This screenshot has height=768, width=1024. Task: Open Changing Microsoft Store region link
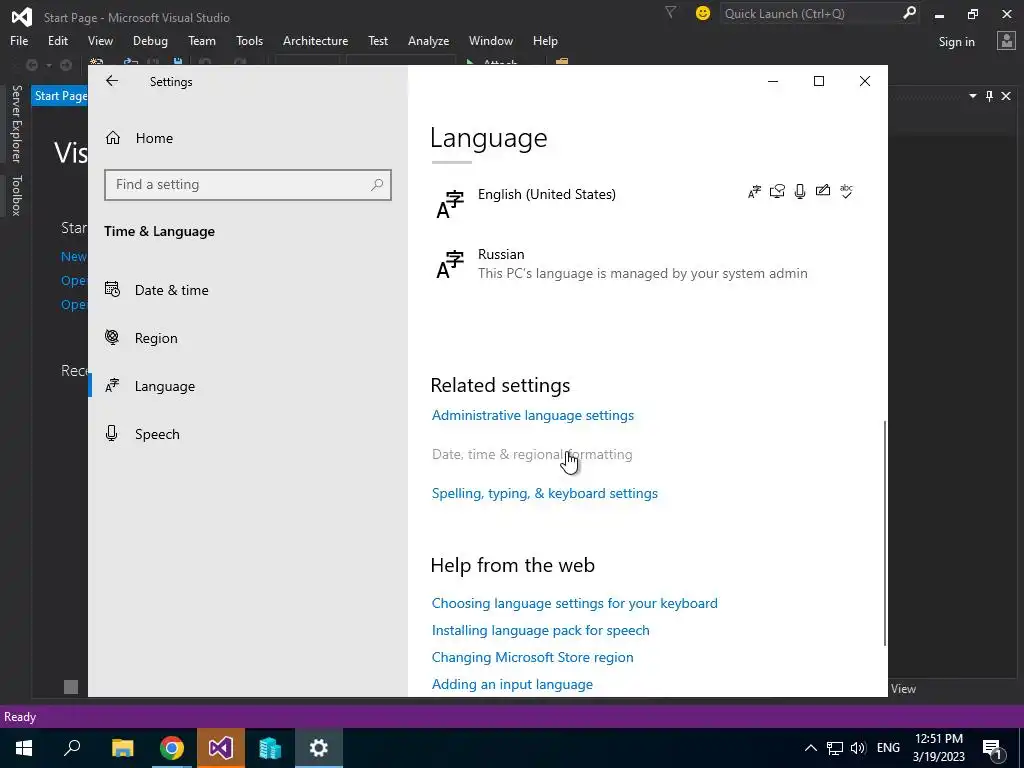(x=533, y=658)
